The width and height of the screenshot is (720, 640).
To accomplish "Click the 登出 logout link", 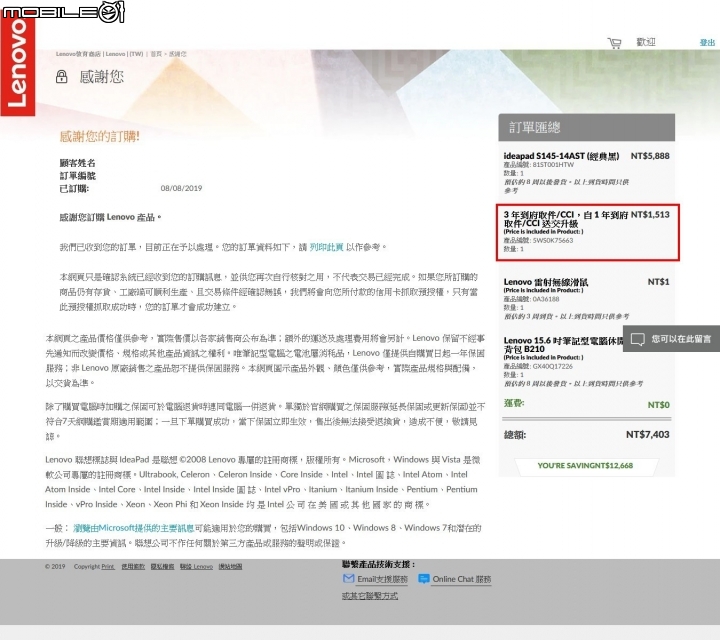I will pyautogui.click(x=707, y=42).
